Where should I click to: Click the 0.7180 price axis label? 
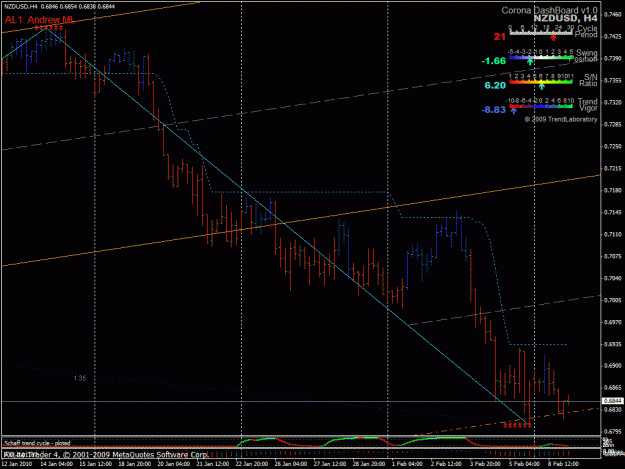pyautogui.click(x=613, y=190)
